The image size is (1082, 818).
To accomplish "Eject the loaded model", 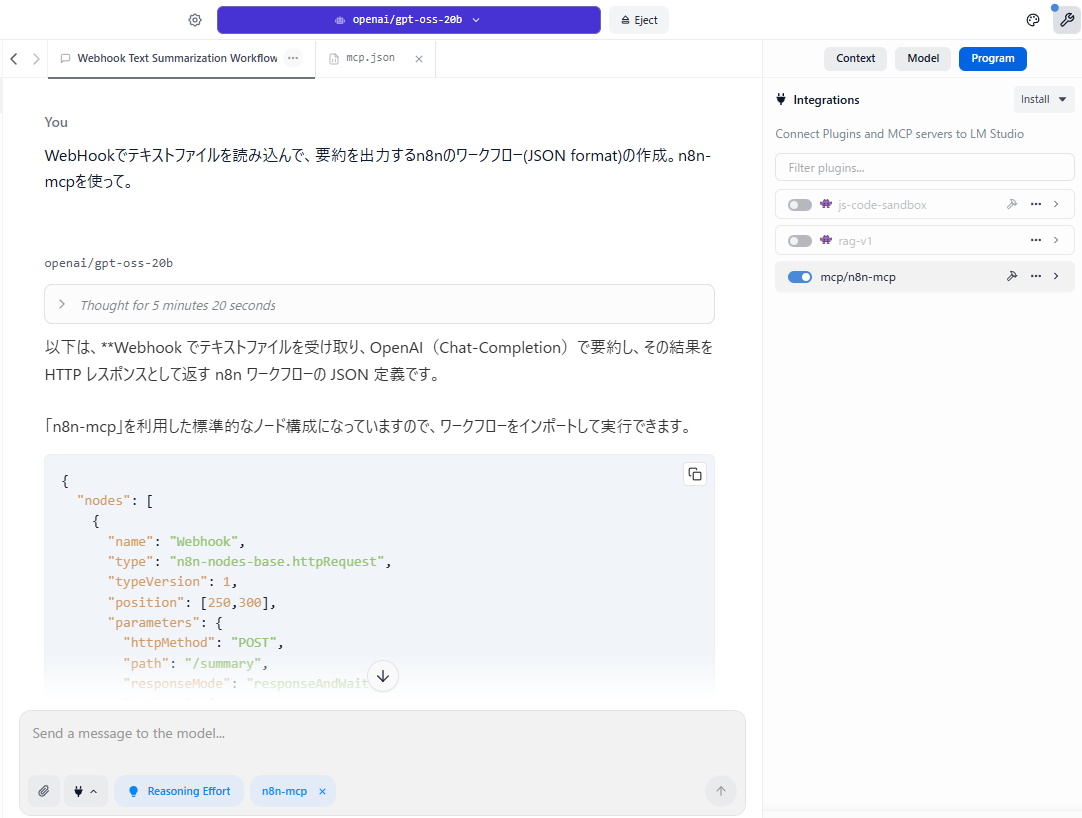I will (639, 20).
